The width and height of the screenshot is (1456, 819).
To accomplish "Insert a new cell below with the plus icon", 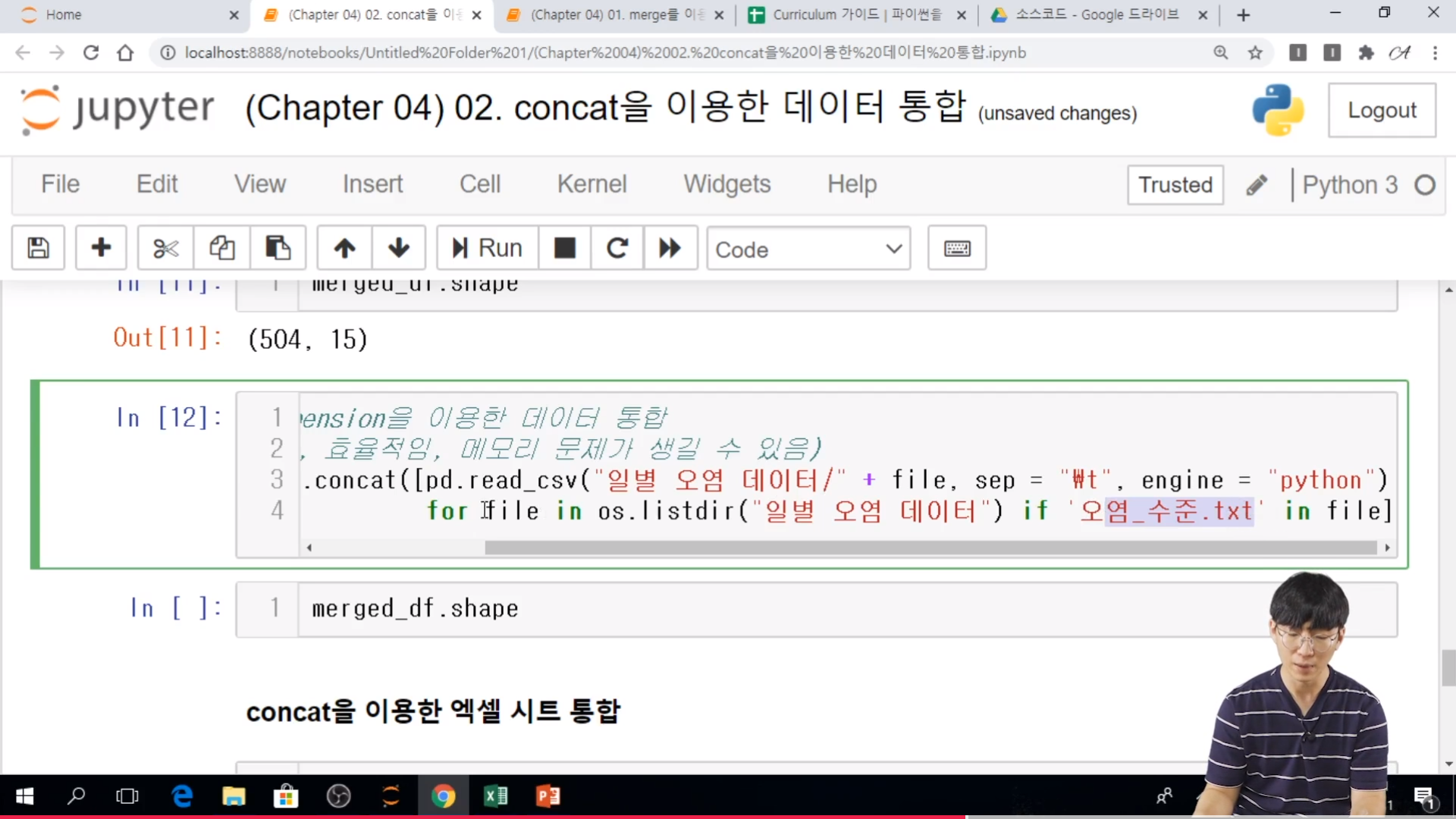I will 101,248.
